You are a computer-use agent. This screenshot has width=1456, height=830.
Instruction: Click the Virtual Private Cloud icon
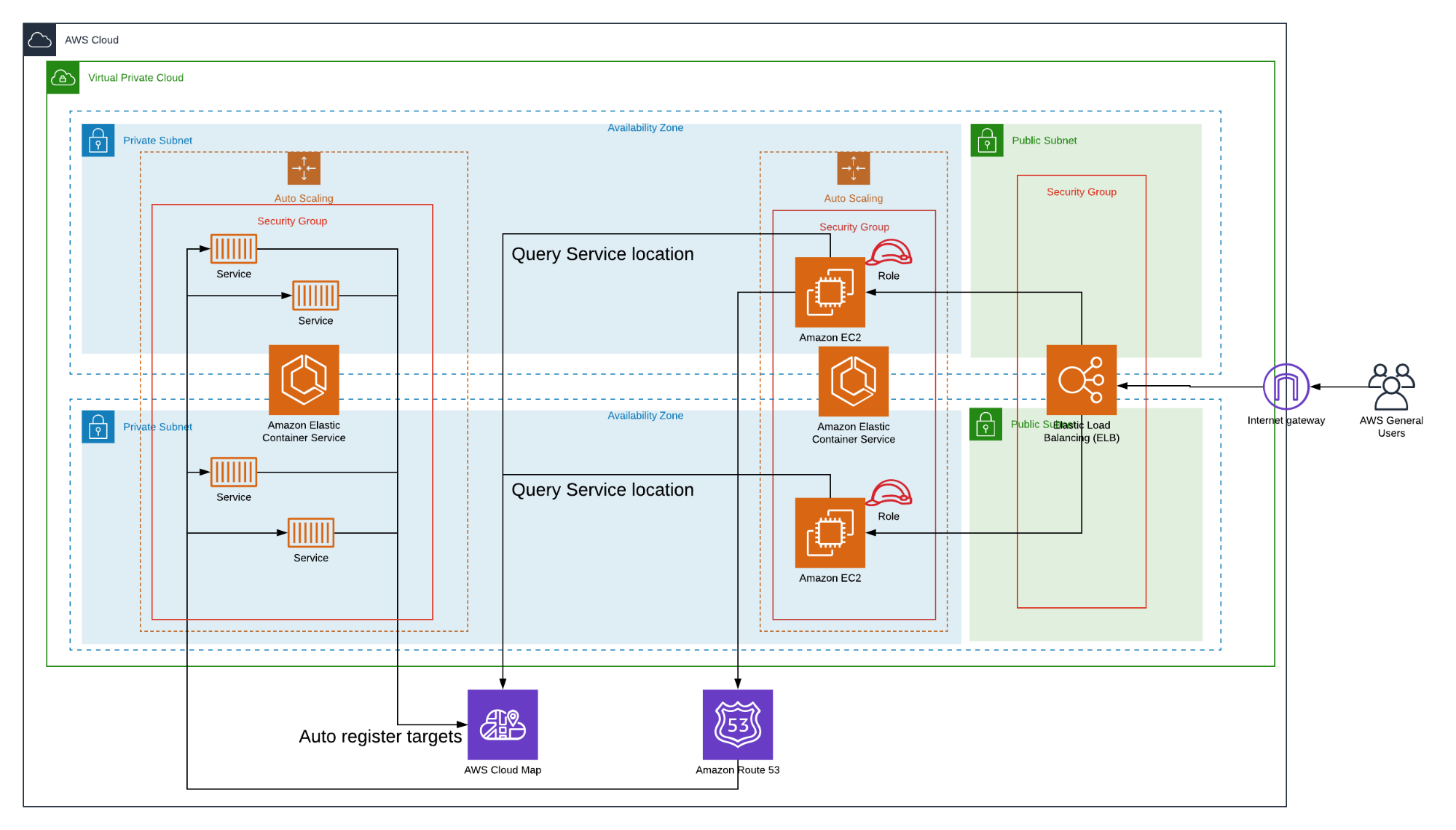63,78
